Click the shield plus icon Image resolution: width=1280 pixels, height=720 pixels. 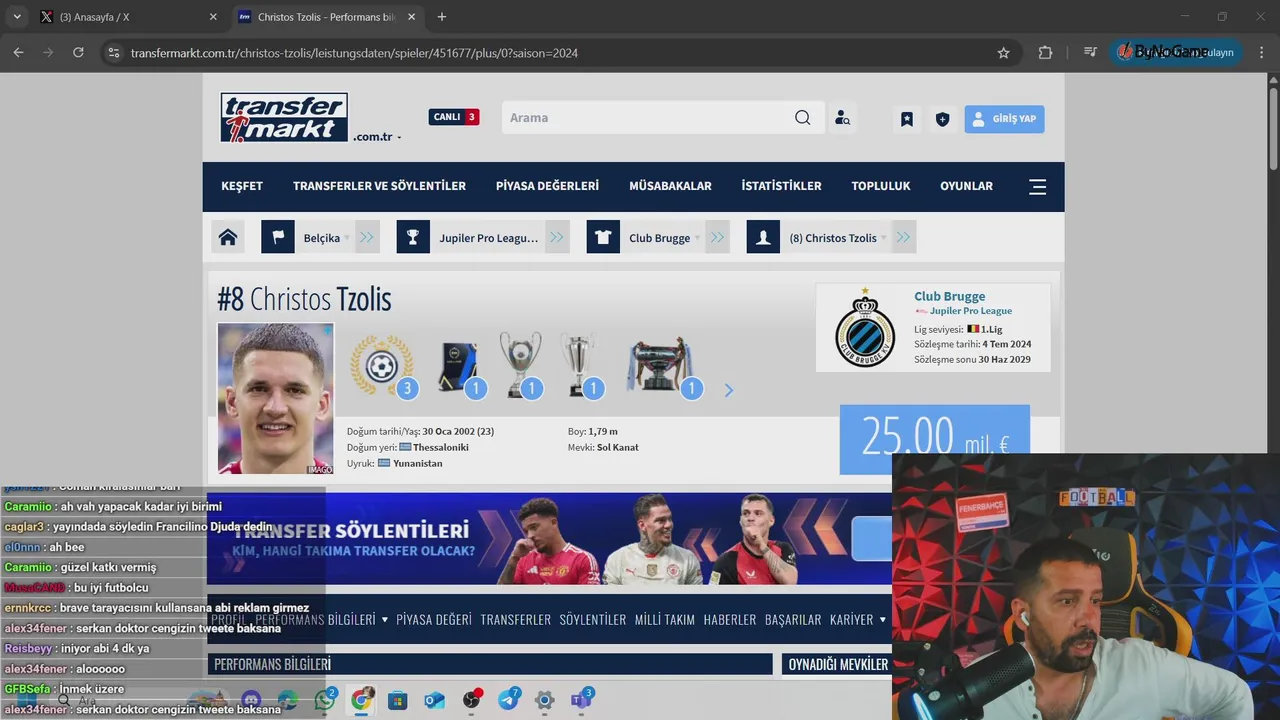(x=942, y=119)
